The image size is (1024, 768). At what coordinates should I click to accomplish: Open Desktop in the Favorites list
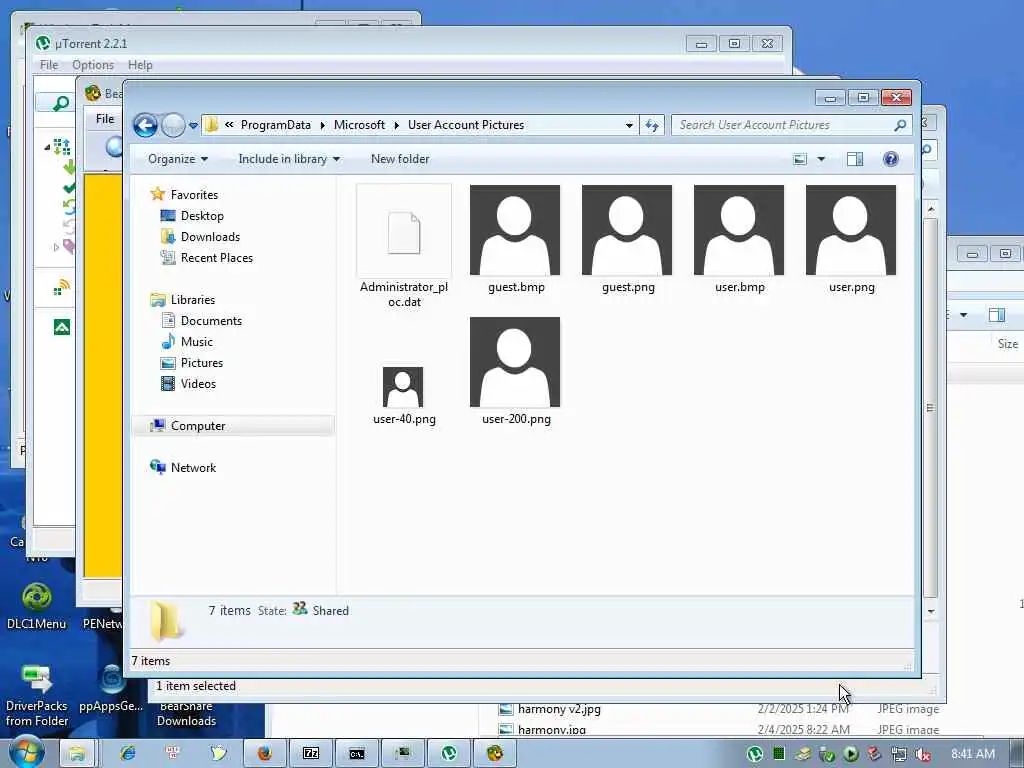point(202,216)
